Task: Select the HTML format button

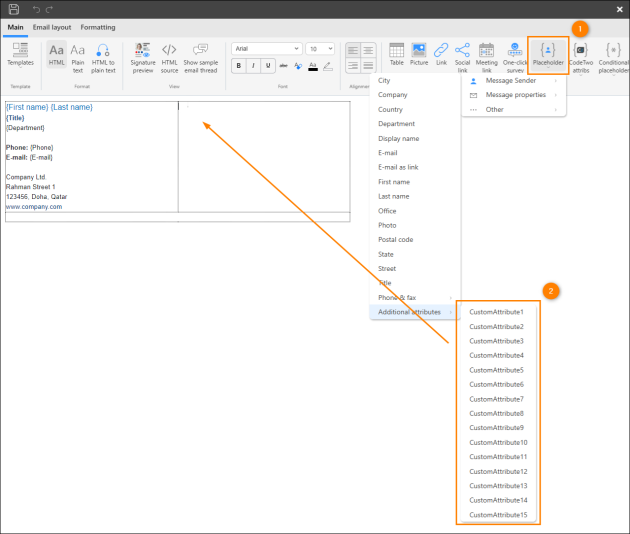Action: tap(56, 54)
